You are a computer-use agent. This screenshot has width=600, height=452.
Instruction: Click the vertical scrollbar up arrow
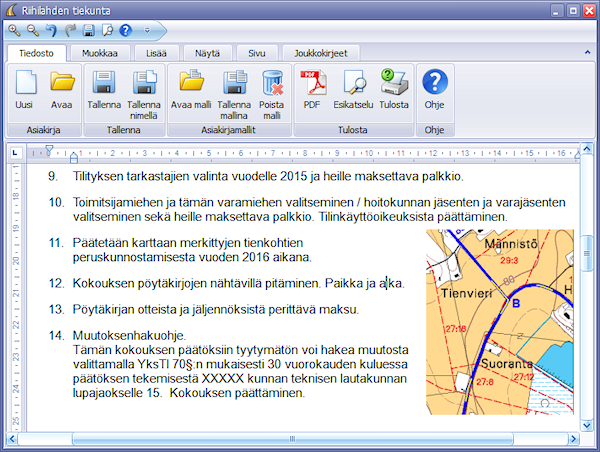point(587,151)
